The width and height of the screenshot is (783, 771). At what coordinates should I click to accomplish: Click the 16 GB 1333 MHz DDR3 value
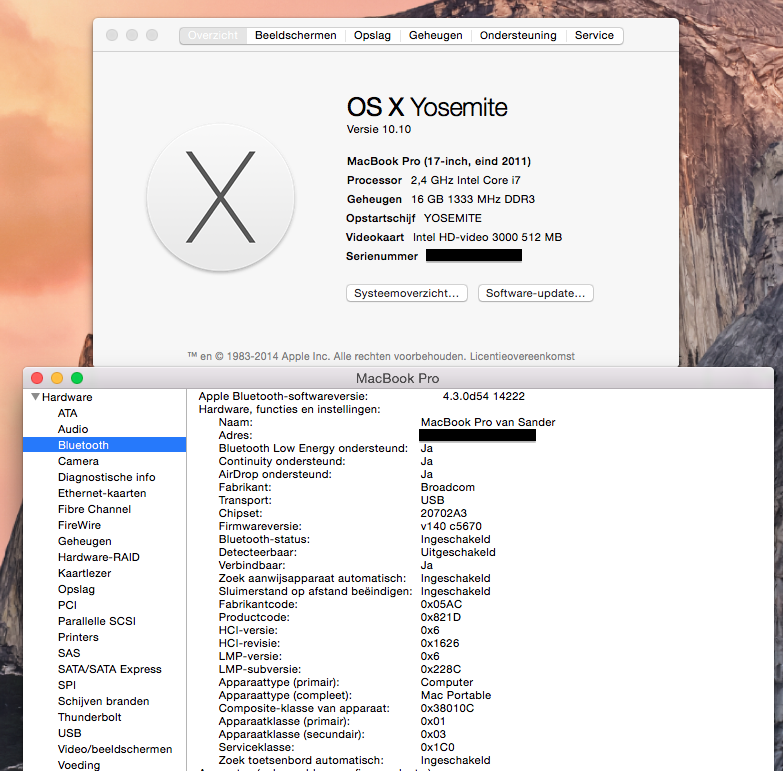473,199
